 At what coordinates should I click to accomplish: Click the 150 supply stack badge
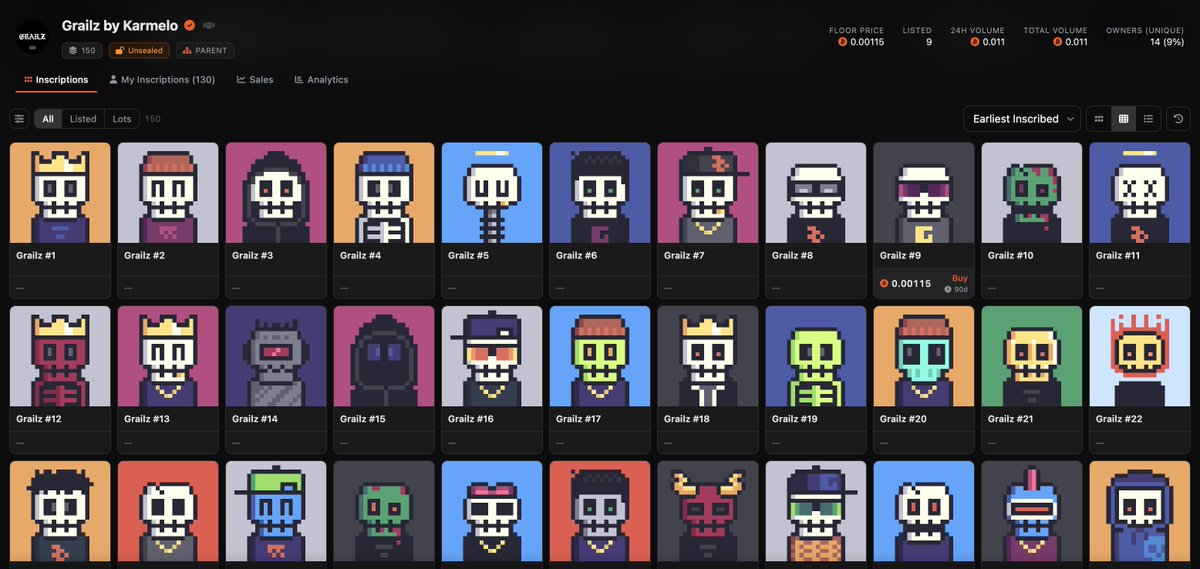pyautogui.click(x=82, y=50)
